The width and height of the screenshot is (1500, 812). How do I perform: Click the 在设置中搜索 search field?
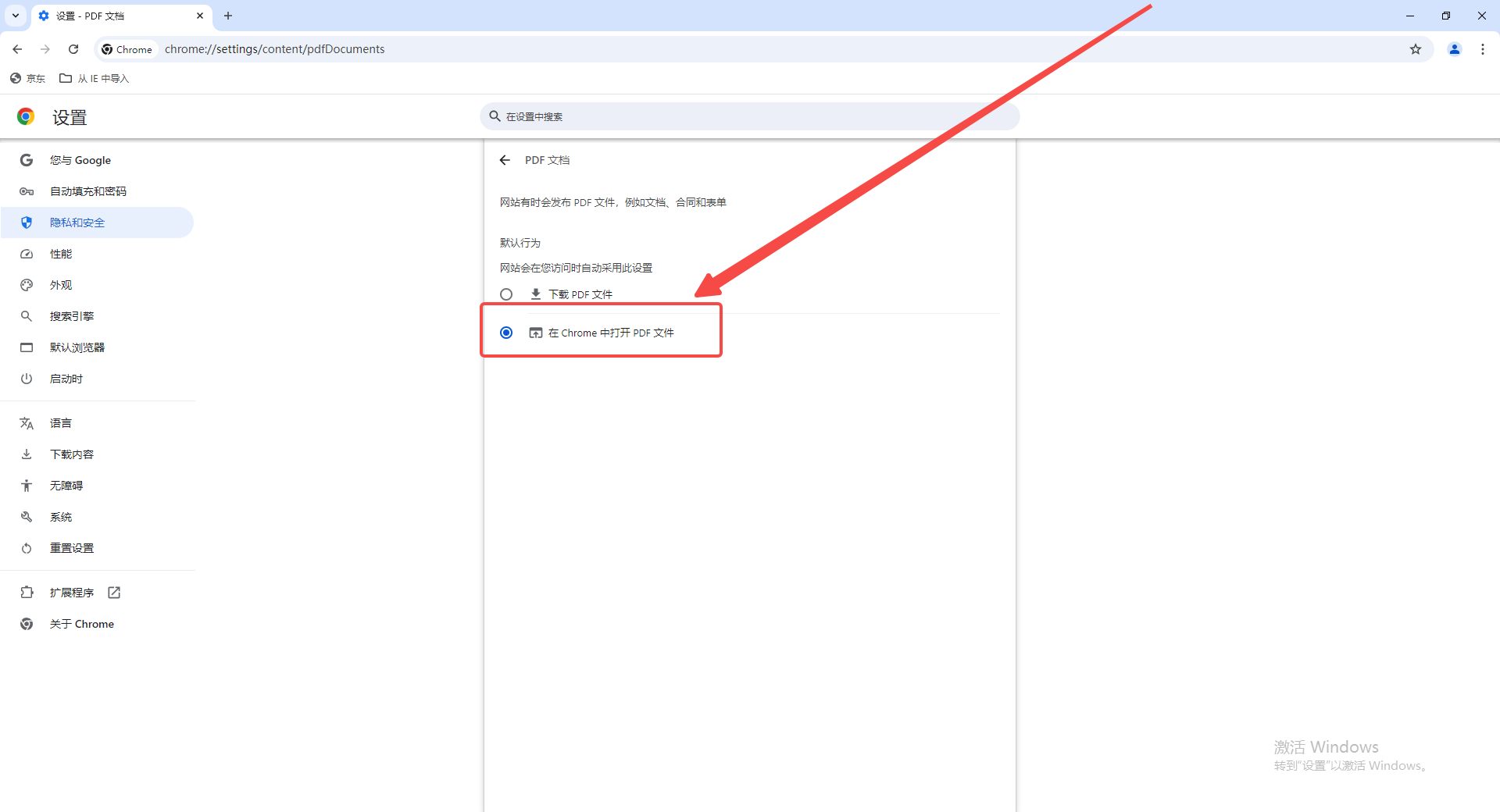pos(750,116)
